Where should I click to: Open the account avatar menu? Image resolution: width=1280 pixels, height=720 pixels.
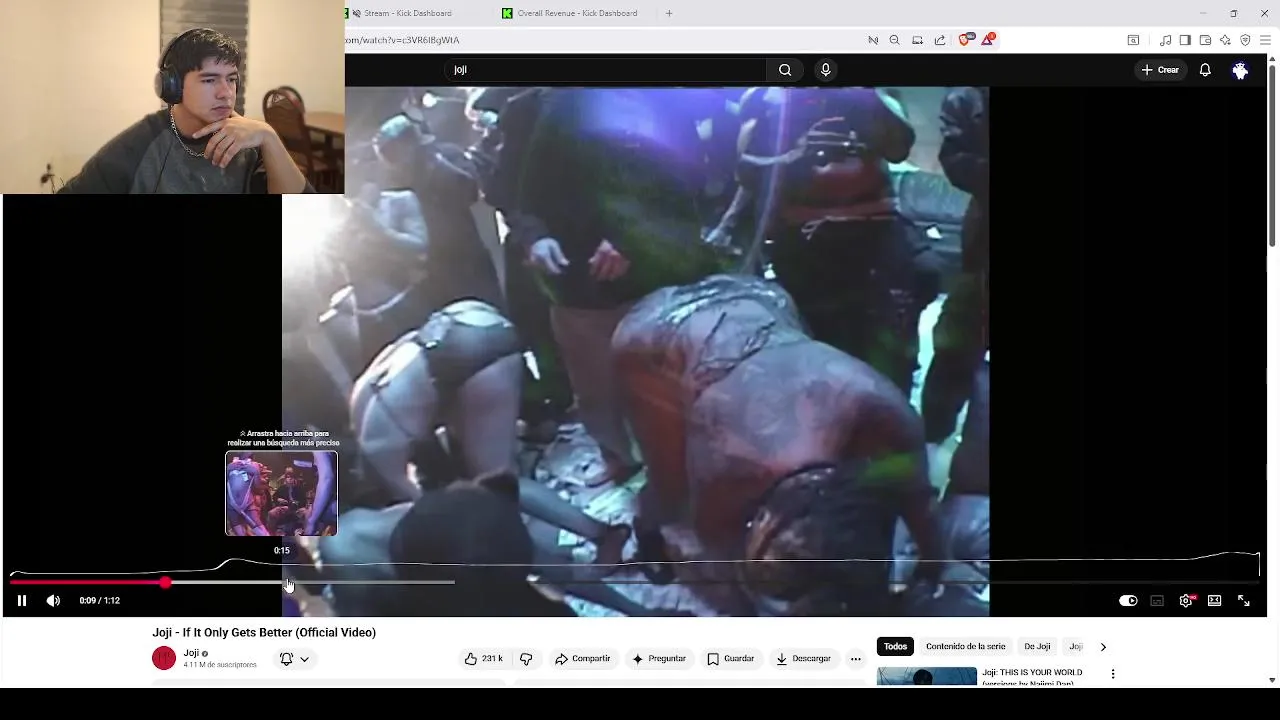pos(1240,70)
